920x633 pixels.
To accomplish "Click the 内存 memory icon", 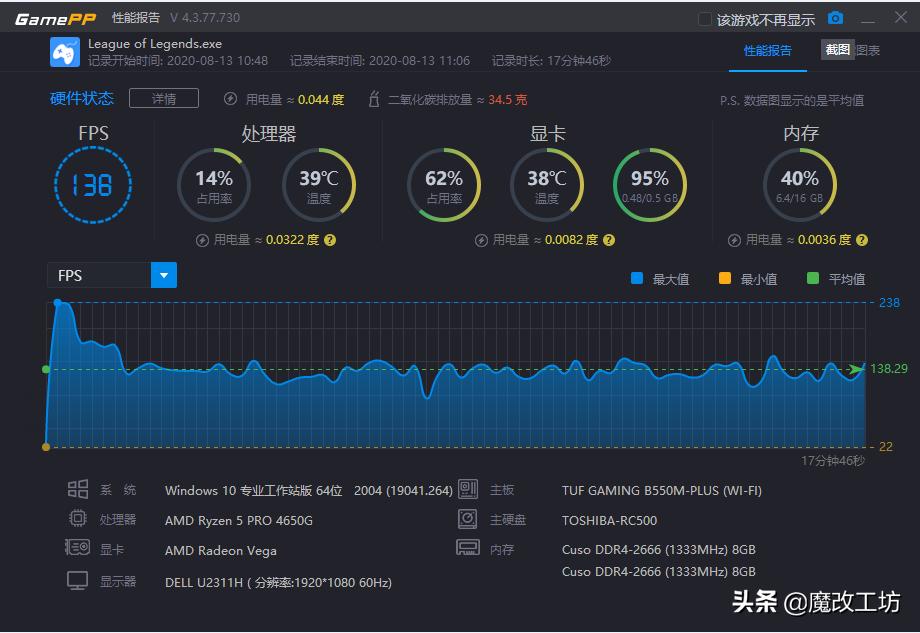I will point(466,548).
